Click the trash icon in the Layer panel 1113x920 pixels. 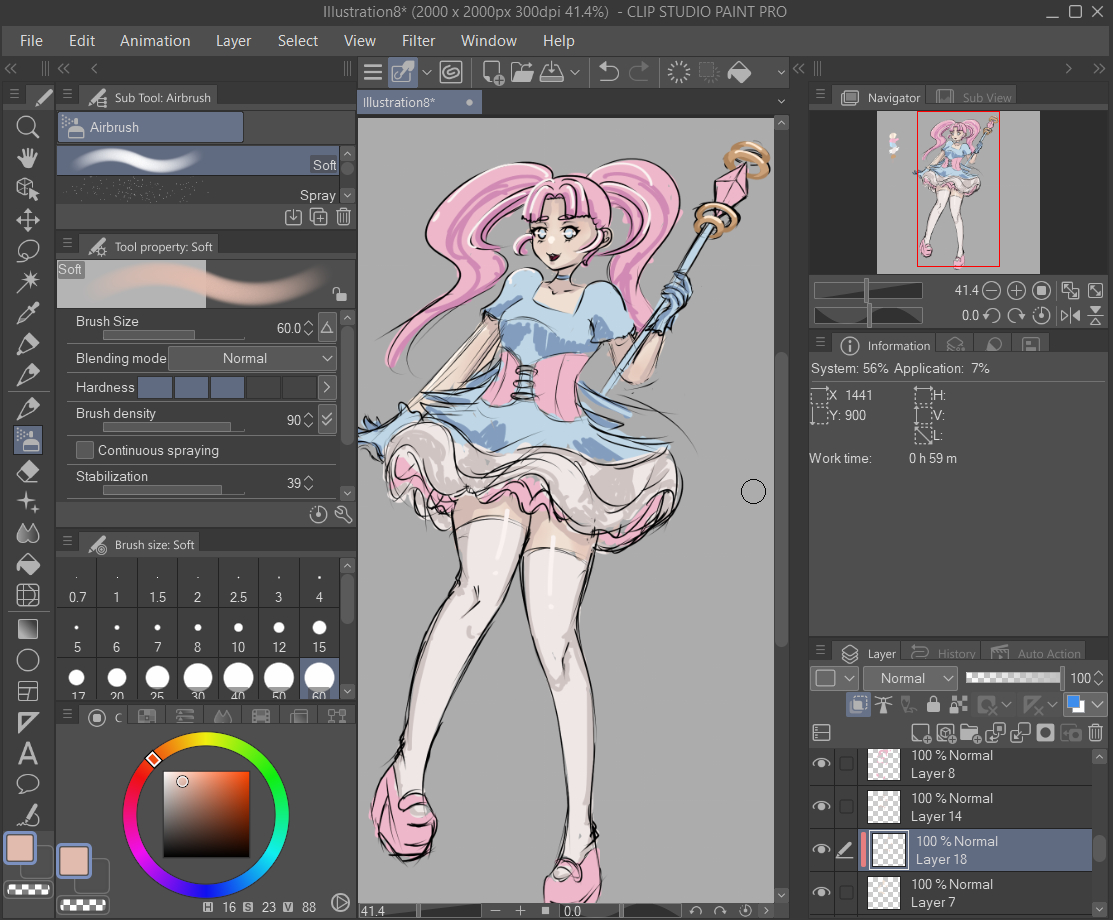click(x=1096, y=733)
